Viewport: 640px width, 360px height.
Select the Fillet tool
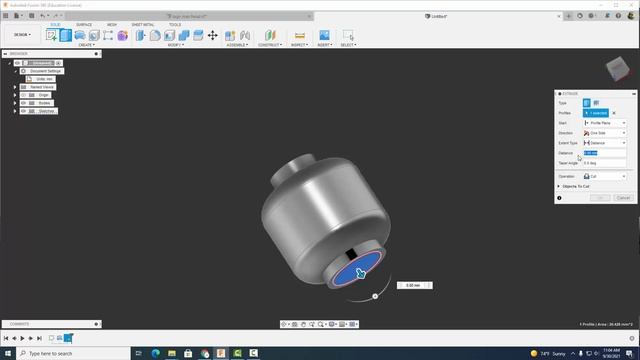pyautogui.click(x=155, y=36)
